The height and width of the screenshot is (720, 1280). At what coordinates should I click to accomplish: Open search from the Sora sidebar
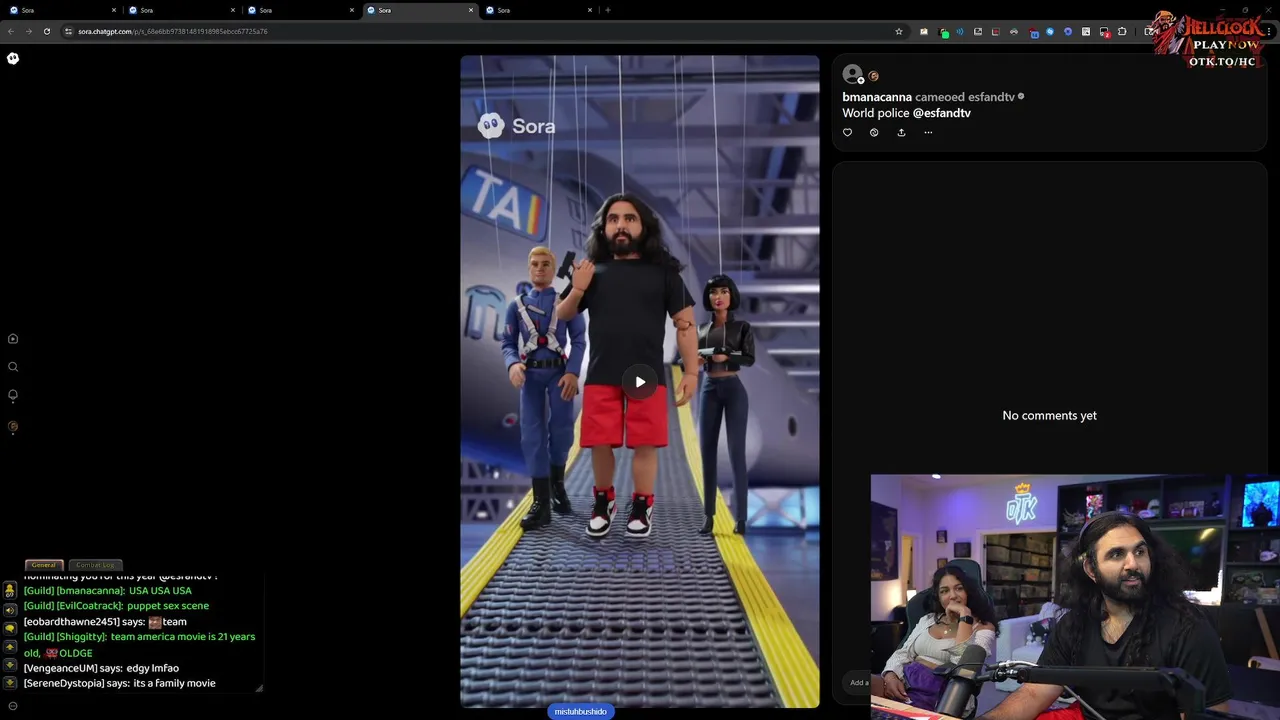(x=13, y=367)
